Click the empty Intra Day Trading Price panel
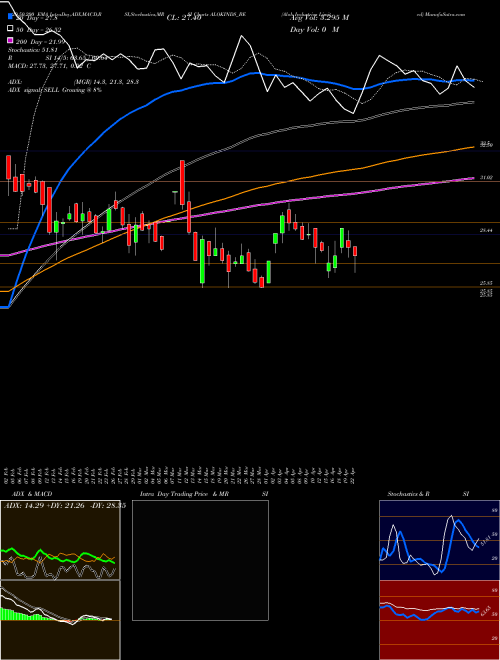This screenshot has width=500, height=660. point(200,560)
